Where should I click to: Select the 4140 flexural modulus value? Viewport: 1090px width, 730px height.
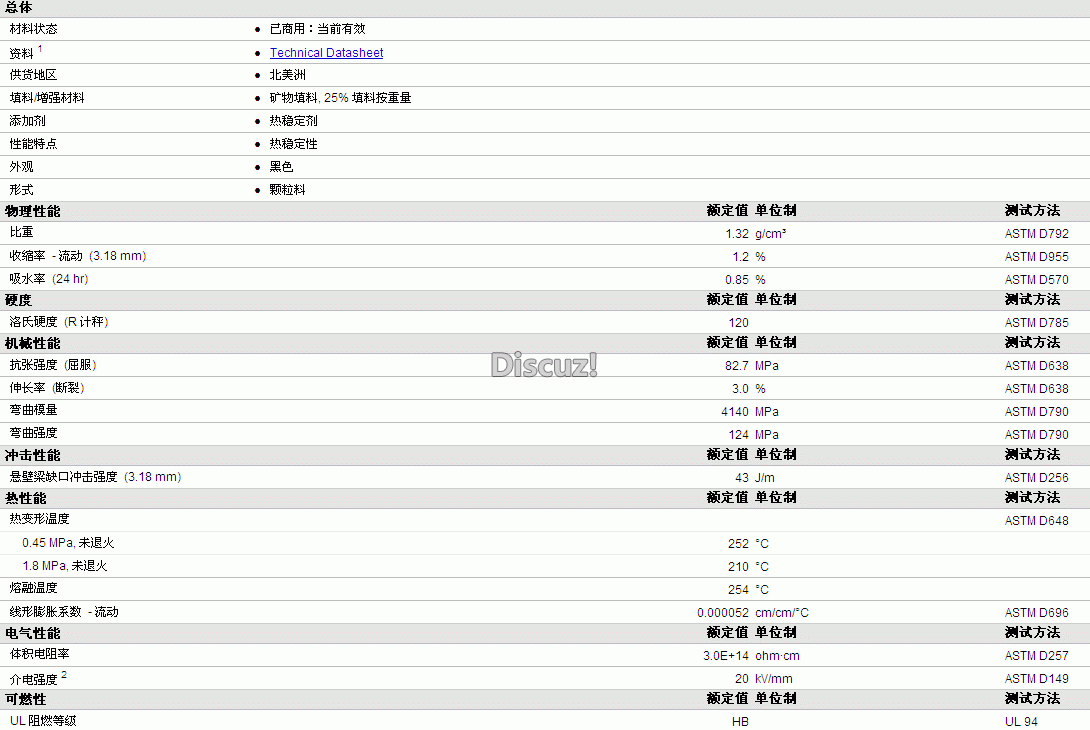pos(735,412)
